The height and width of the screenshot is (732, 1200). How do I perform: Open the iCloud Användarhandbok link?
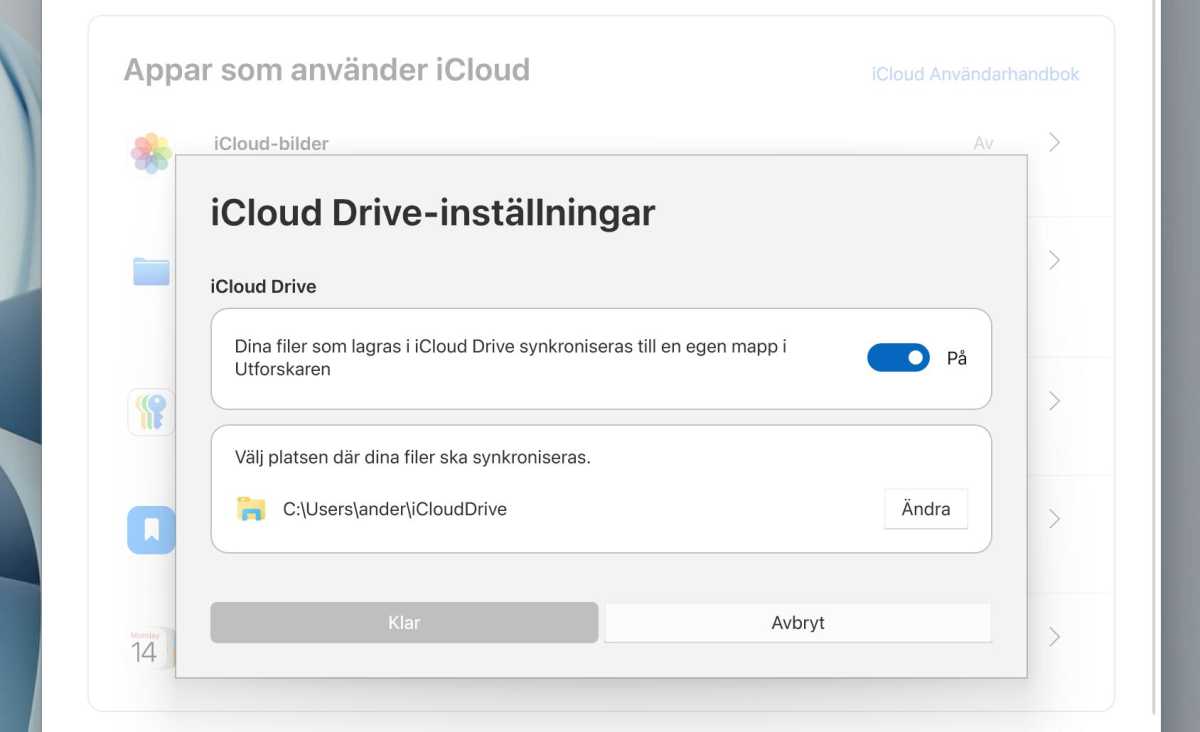[975, 73]
